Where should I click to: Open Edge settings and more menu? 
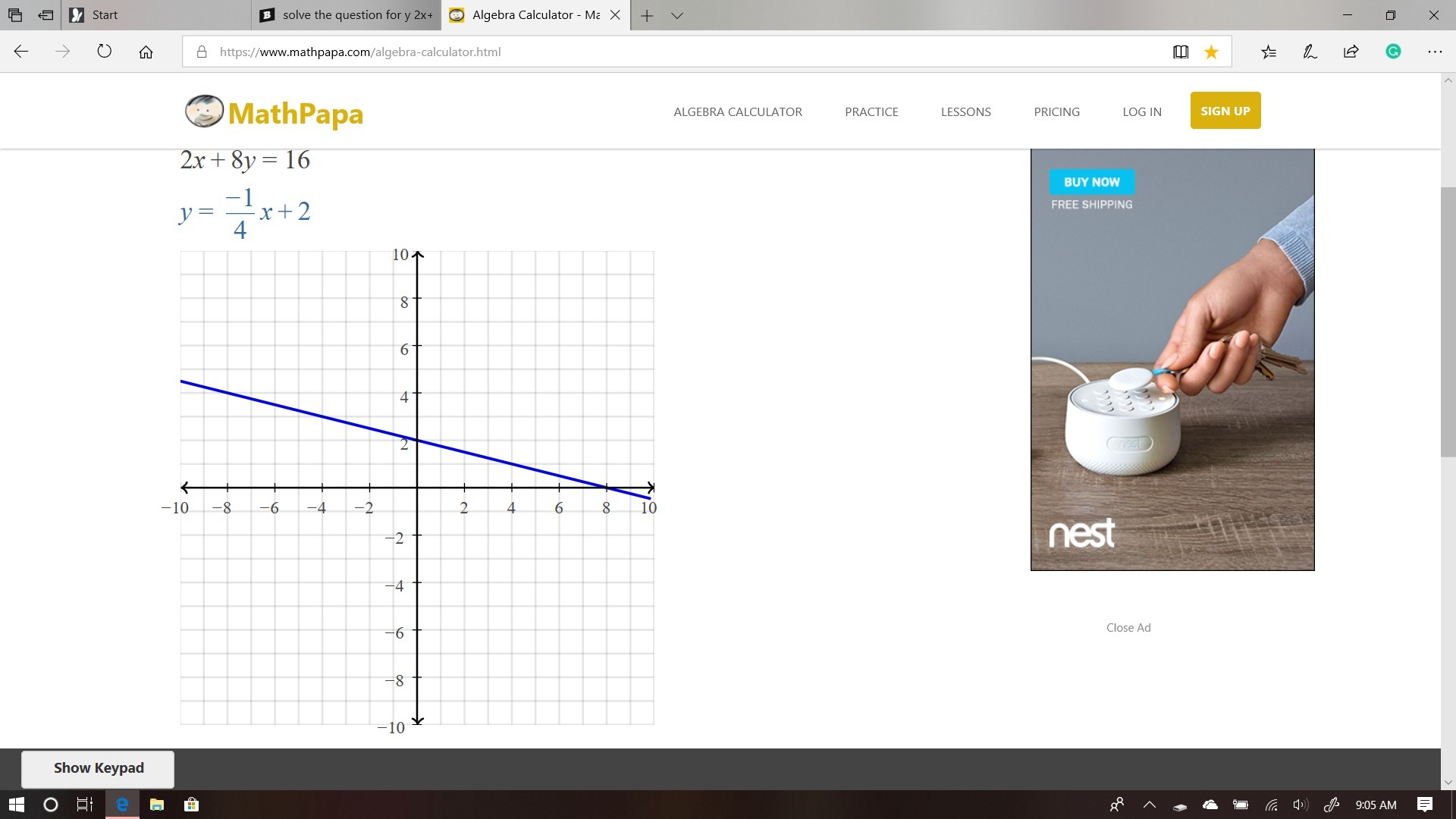(1435, 52)
